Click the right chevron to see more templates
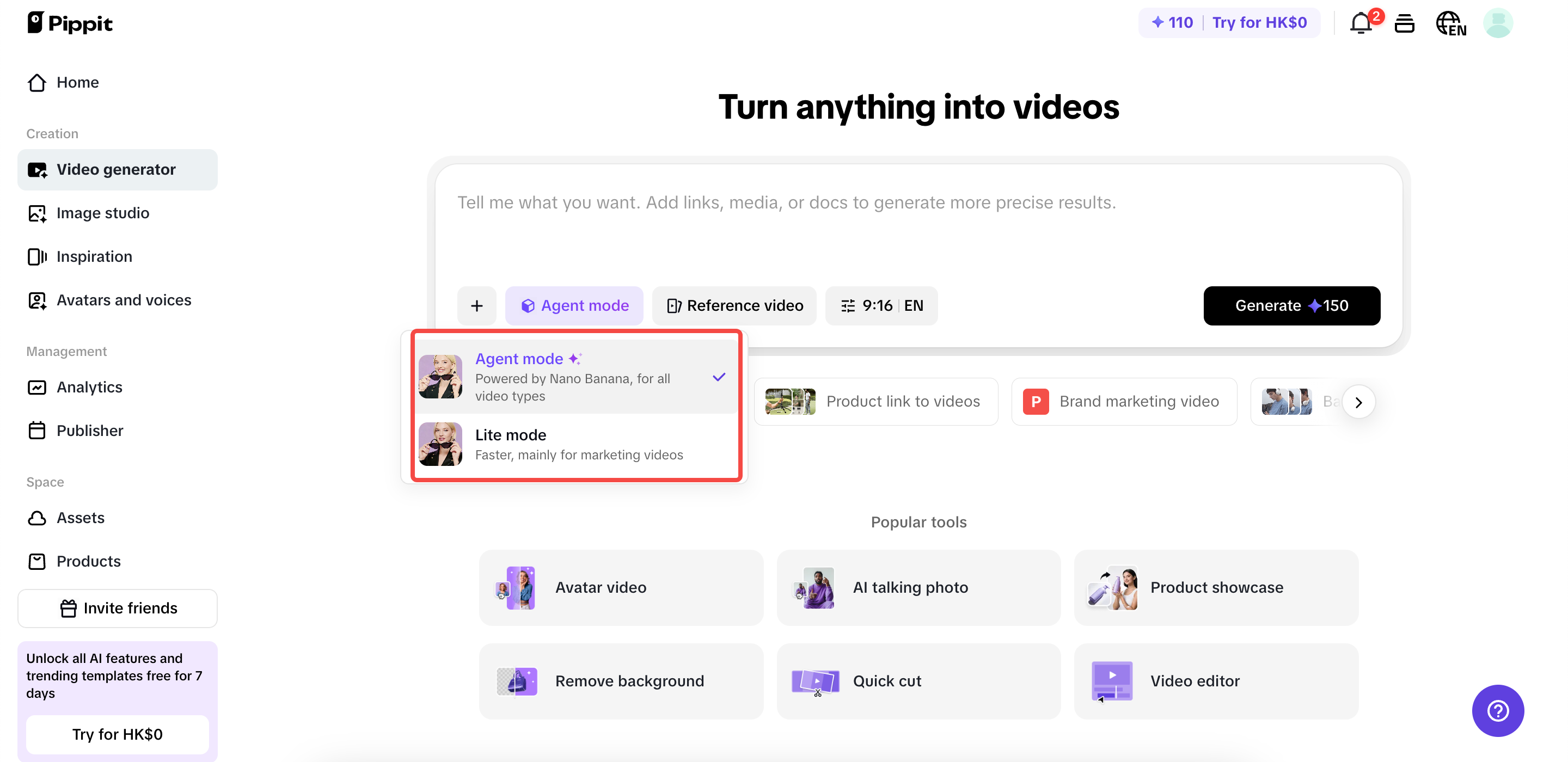 pyautogui.click(x=1358, y=402)
